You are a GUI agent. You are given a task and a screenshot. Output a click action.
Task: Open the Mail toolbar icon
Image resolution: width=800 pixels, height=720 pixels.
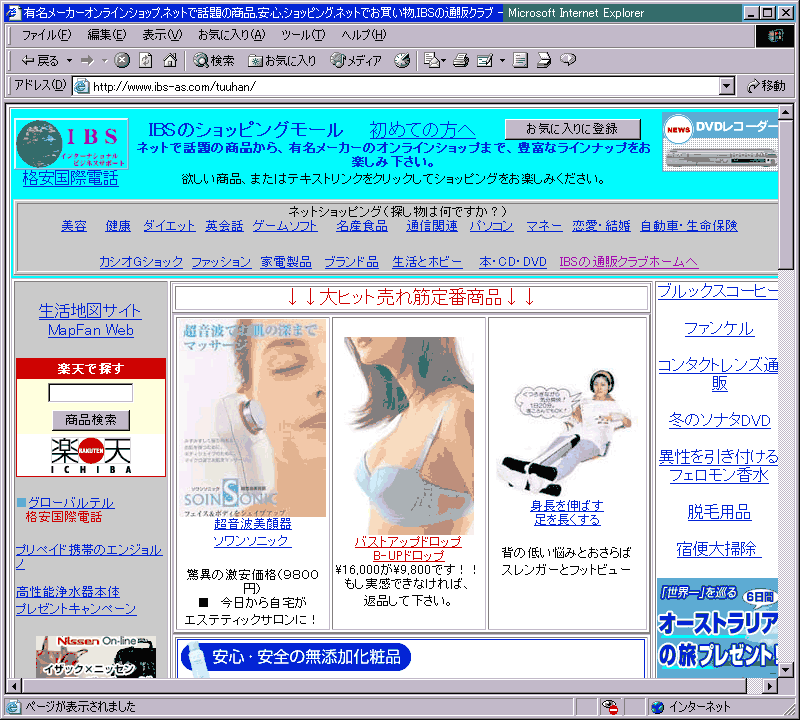pos(432,60)
